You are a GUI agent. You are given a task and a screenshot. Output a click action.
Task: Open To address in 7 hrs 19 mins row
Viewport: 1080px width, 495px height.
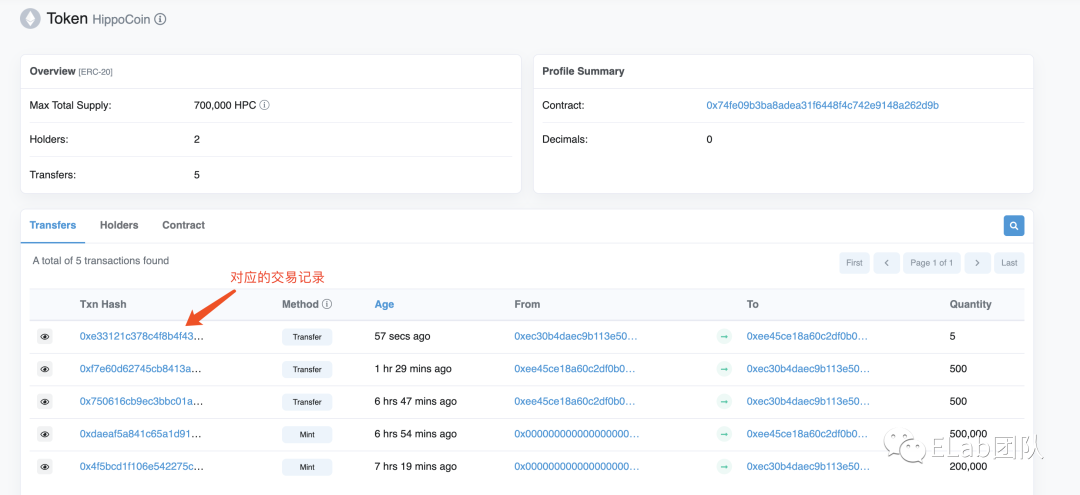coord(809,467)
